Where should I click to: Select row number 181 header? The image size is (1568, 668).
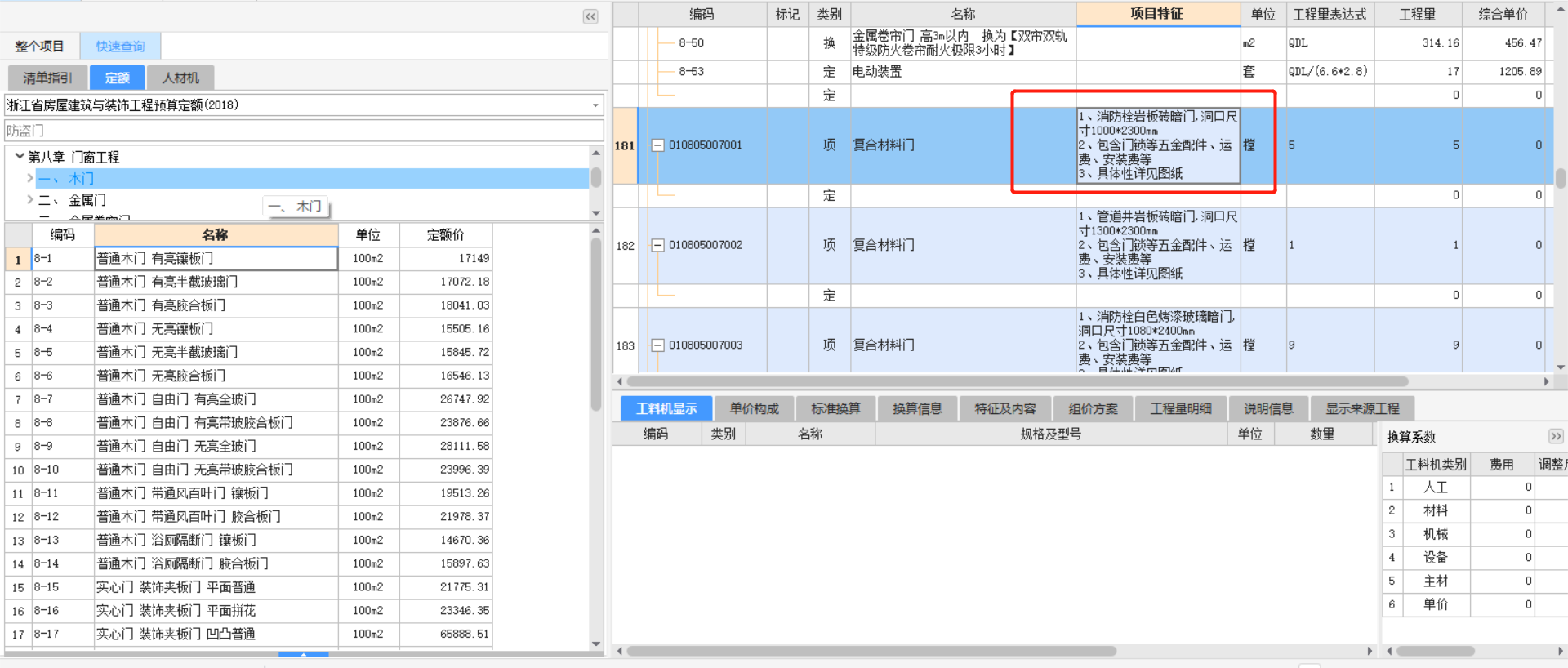click(x=625, y=145)
